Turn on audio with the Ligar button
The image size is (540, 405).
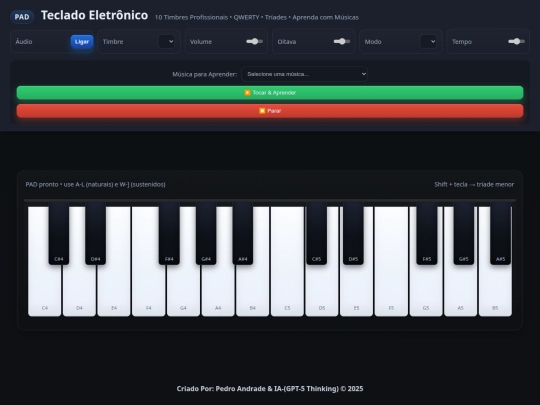tap(82, 42)
